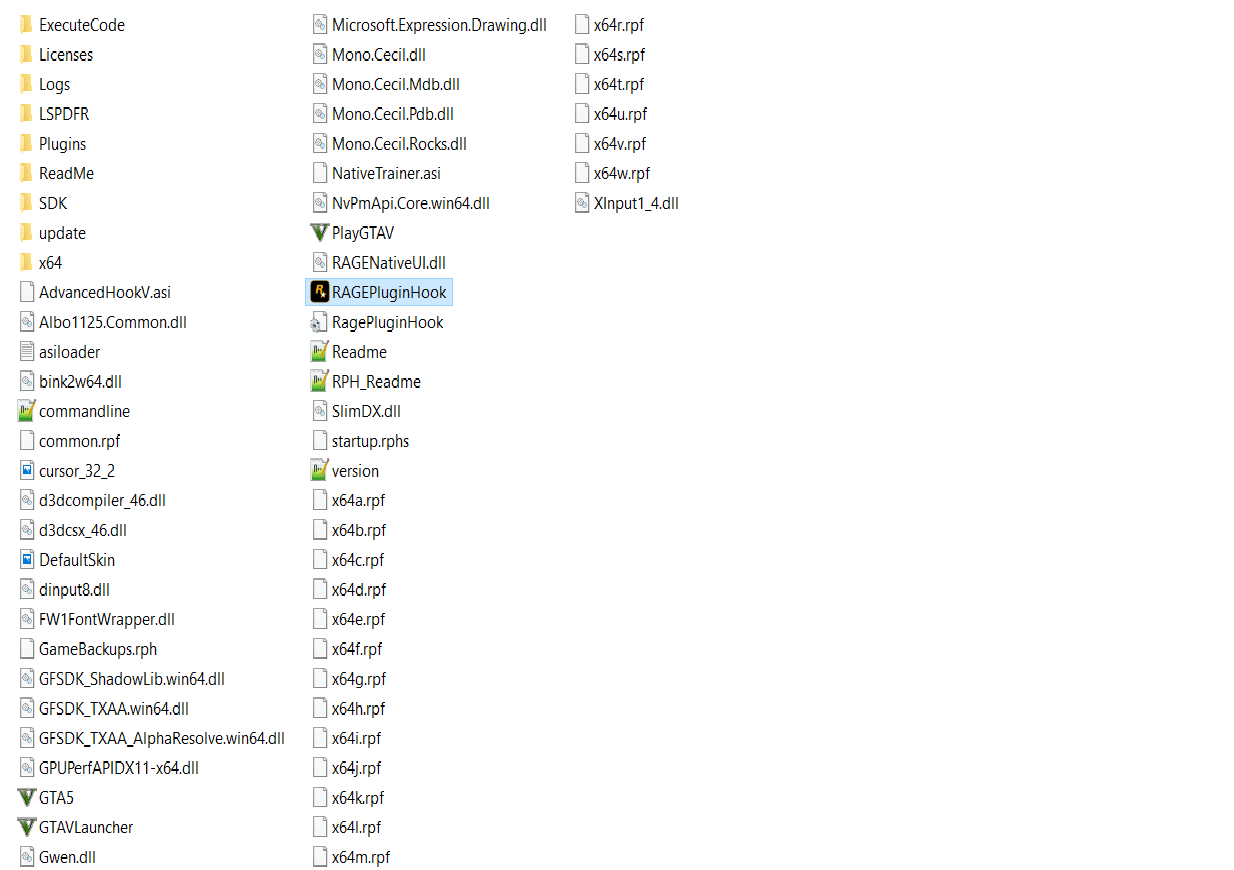
Task: Select AdvancedHookV.asi file name
Action: [x=105, y=292]
